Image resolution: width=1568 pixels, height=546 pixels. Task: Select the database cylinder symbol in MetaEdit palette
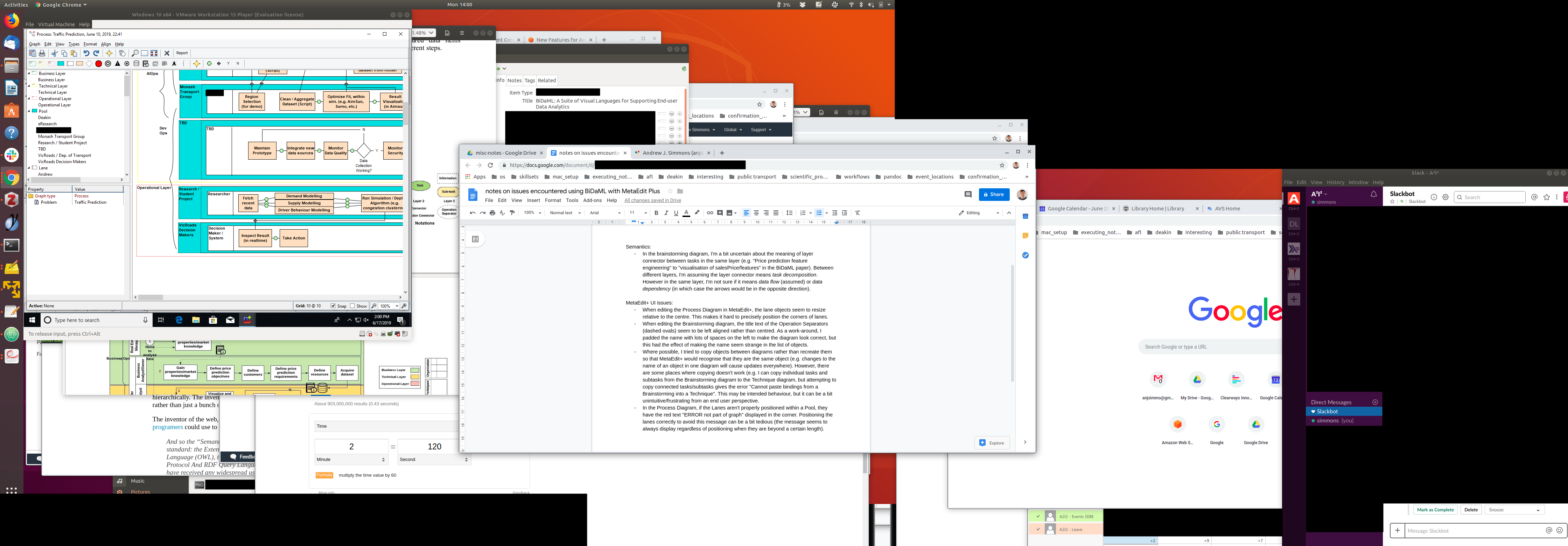136,63
